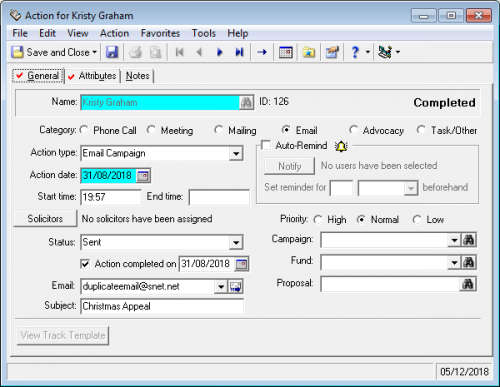Expand Help icon dropdown arrow
Screen dimensions: 500x387
point(368,52)
